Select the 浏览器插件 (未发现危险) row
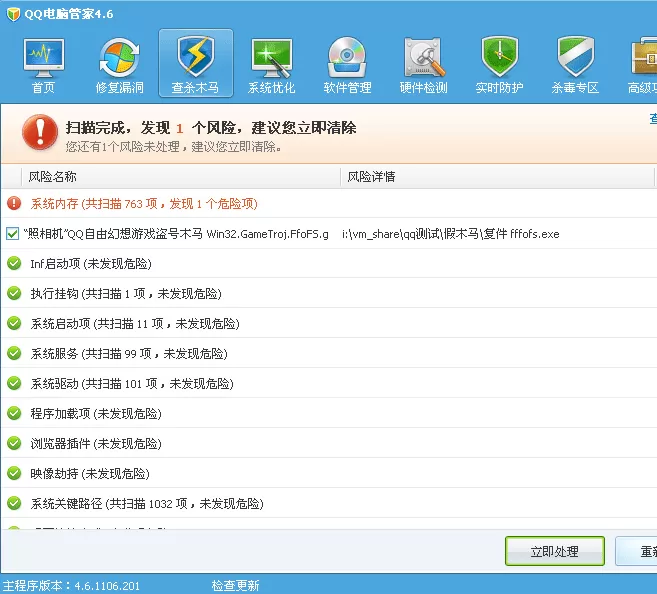This screenshot has height=594, width=657. 328,443
